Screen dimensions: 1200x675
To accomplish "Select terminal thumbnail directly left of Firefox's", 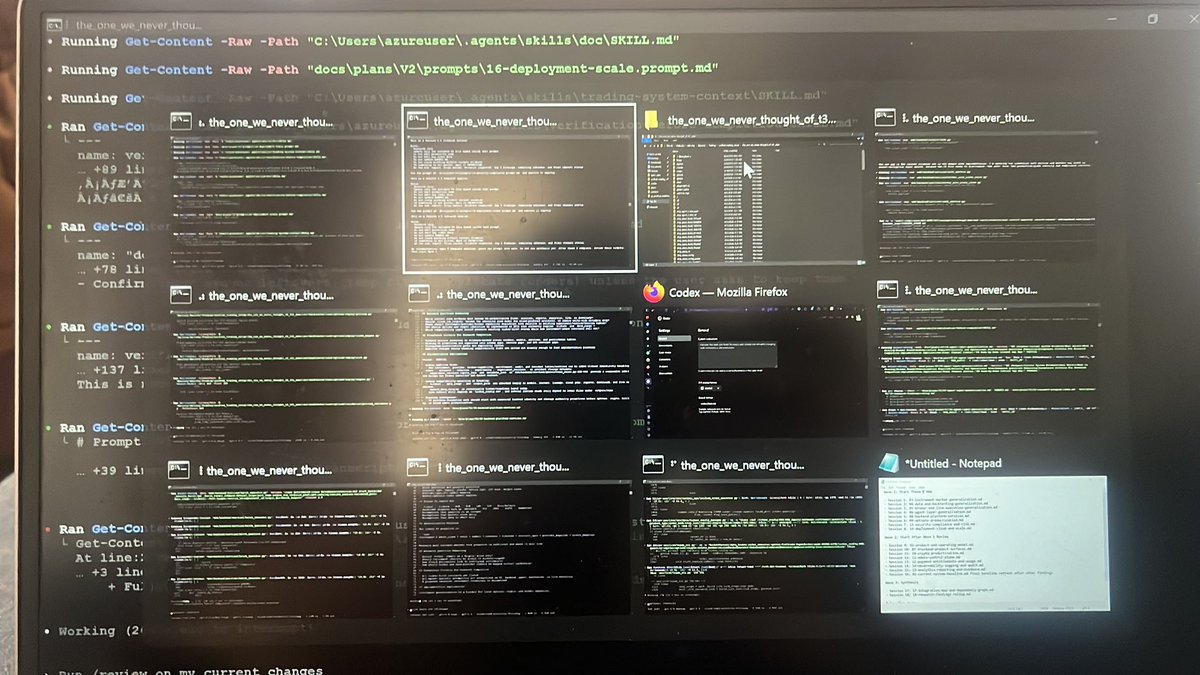I will (x=518, y=373).
